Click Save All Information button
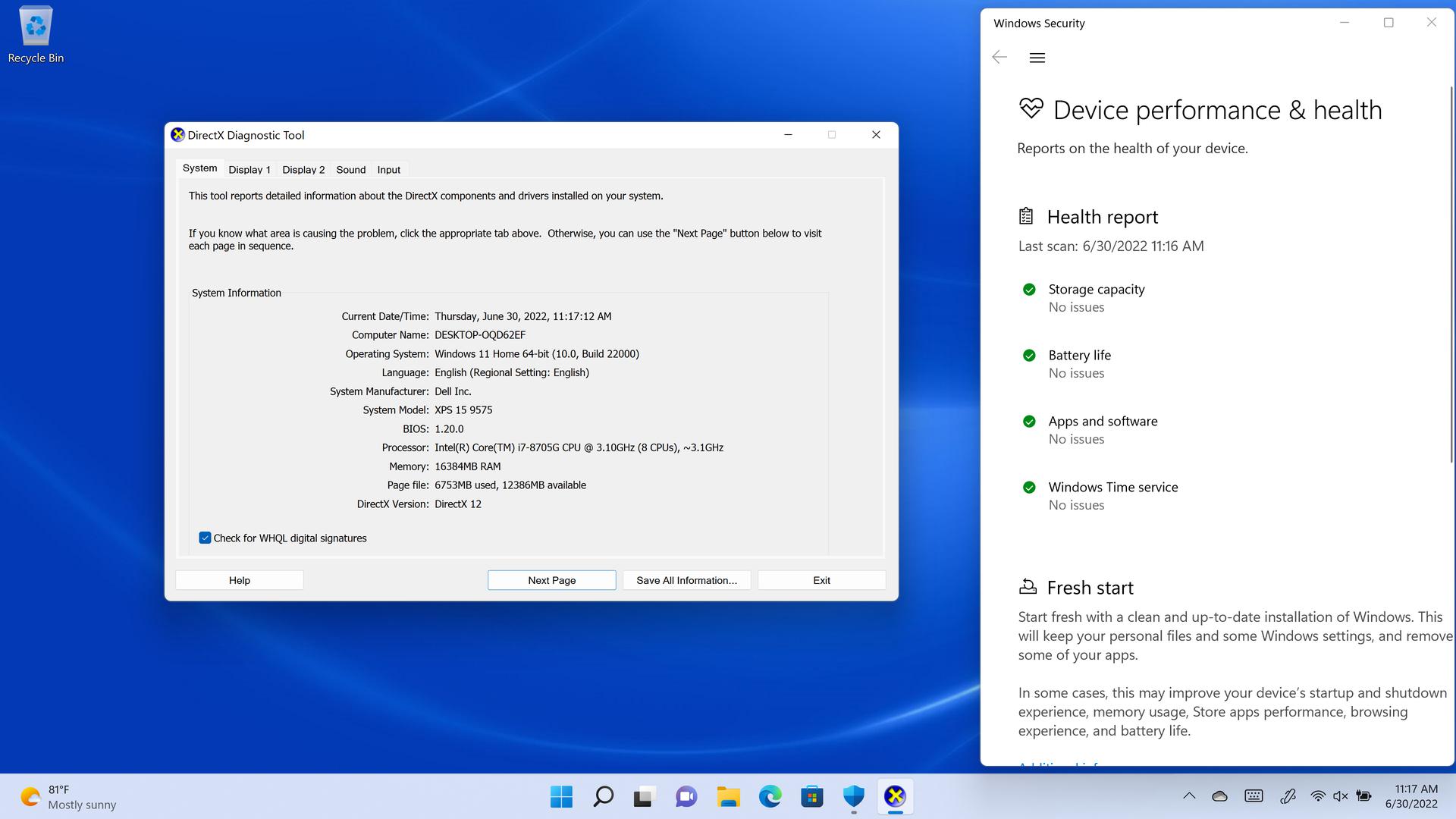Image resolution: width=1456 pixels, height=819 pixels. tap(687, 580)
